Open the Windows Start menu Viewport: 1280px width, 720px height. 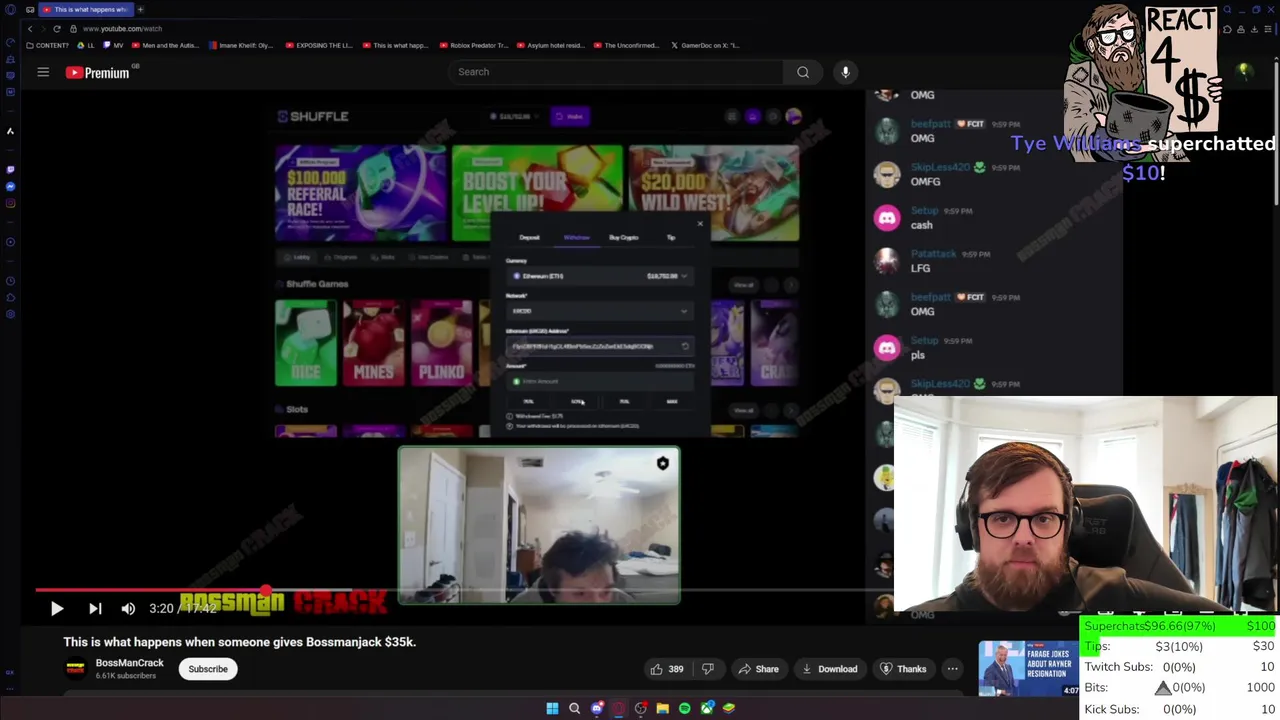point(552,708)
